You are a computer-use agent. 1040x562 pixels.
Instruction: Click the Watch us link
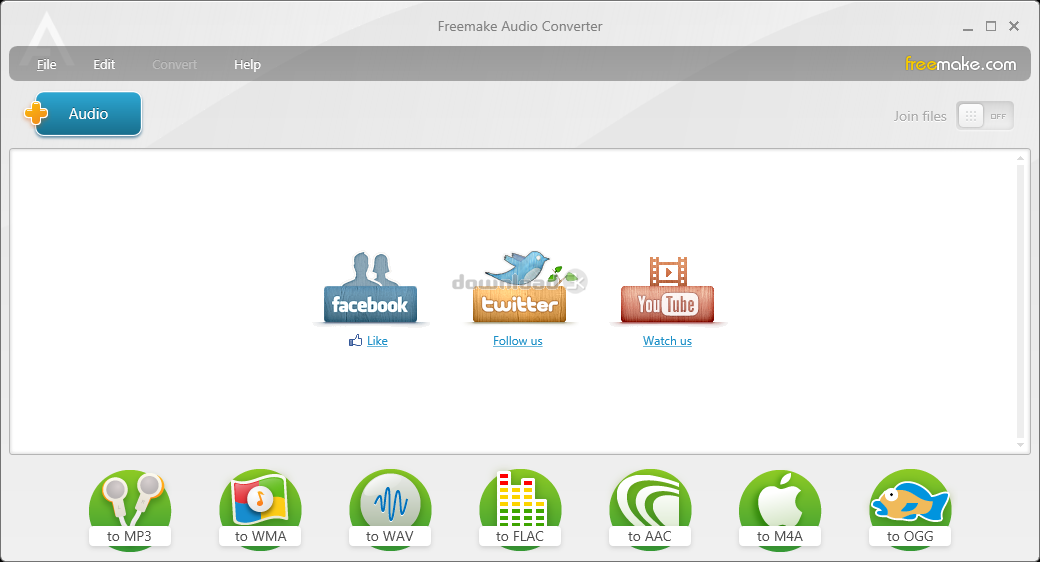(667, 340)
